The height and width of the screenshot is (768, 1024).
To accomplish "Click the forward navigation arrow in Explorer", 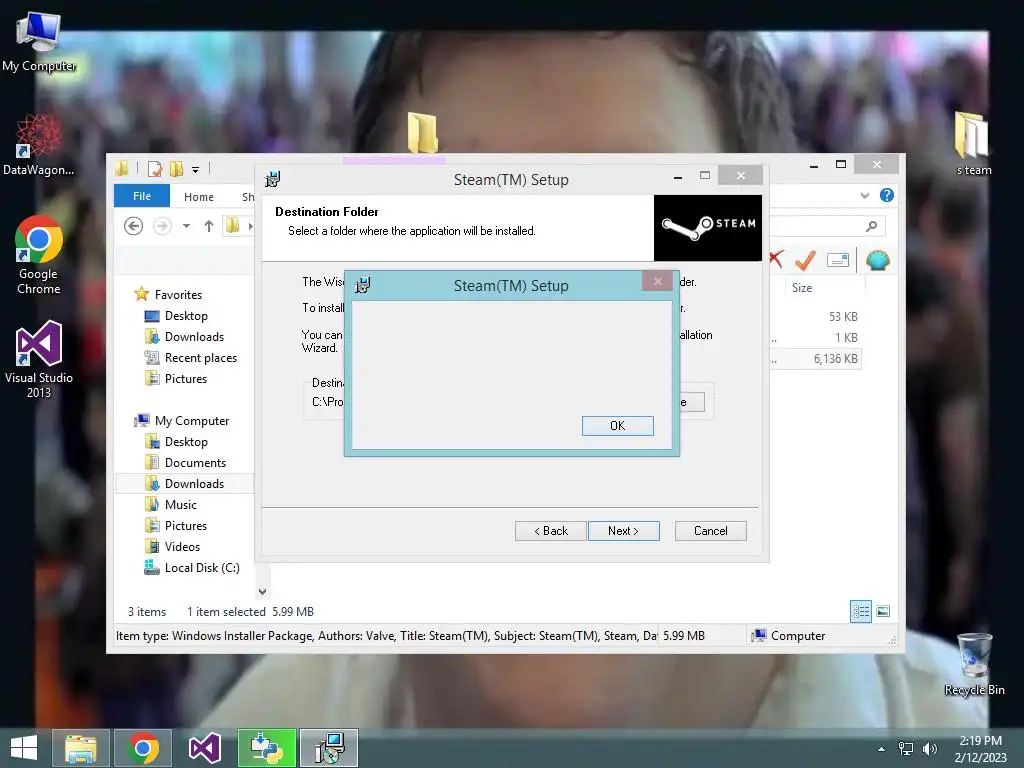I will tap(162, 226).
